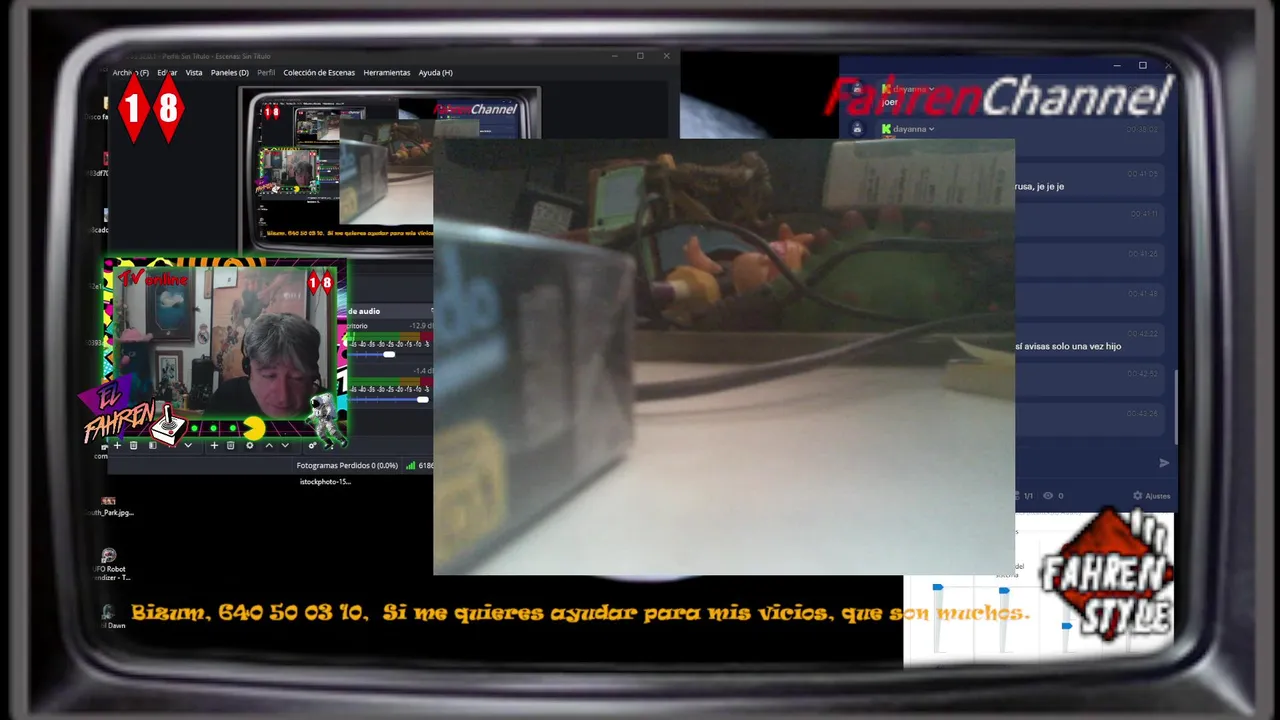
Task: Remove the selected source with the trash icon
Action: [230, 446]
